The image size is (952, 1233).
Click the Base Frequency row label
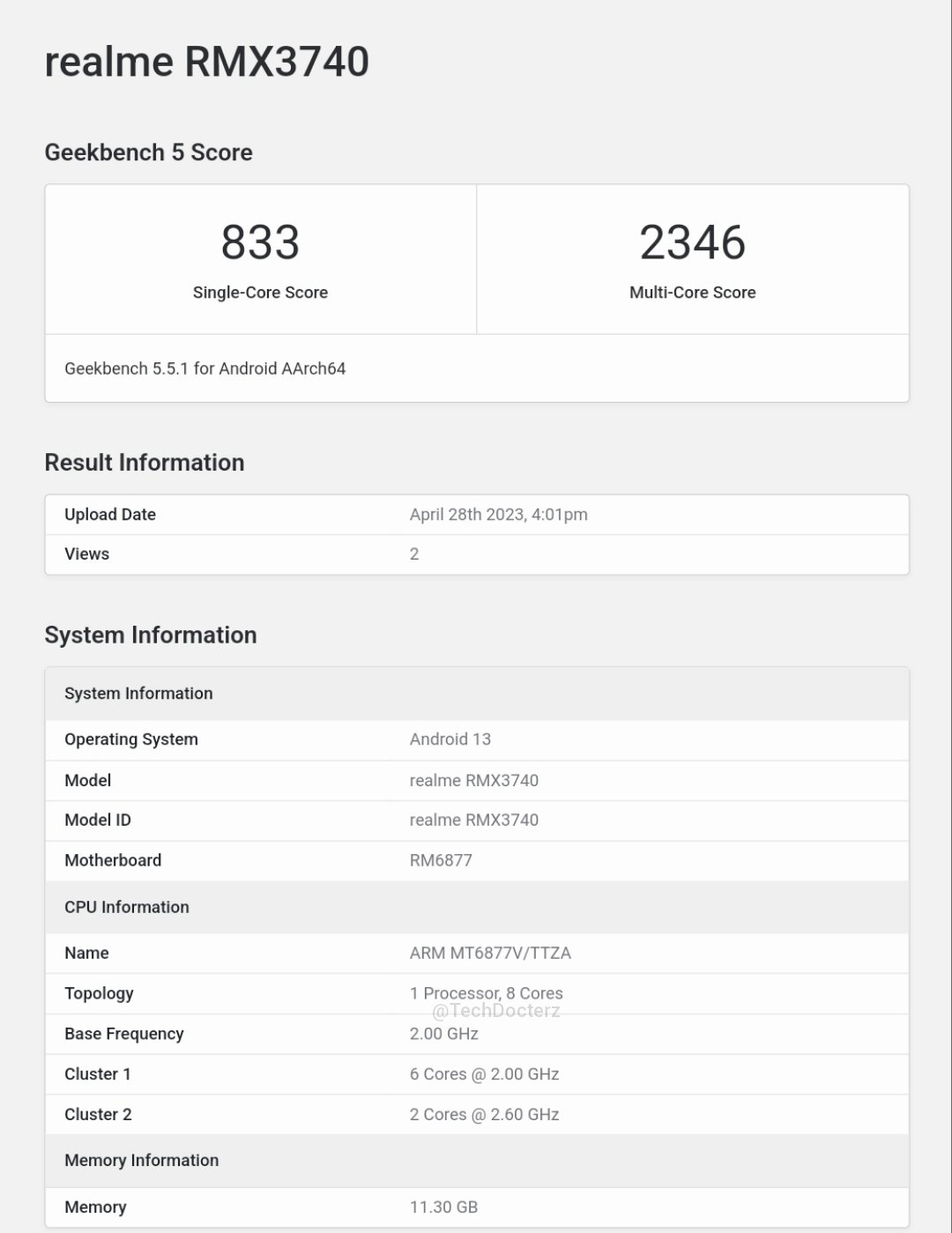[124, 1034]
